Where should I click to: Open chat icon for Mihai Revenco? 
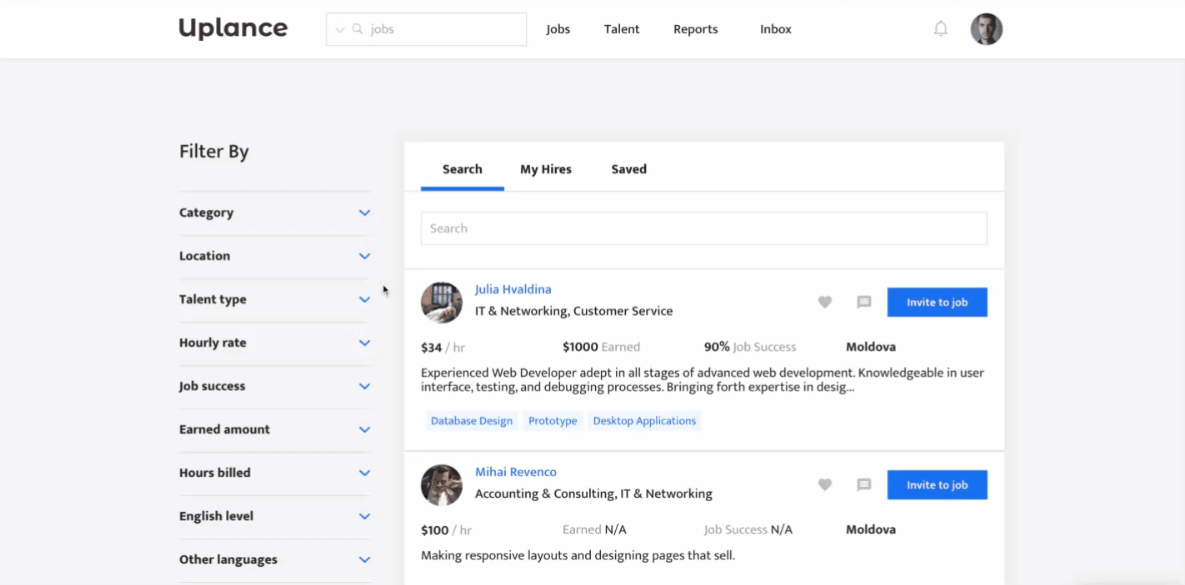[864, 485]
